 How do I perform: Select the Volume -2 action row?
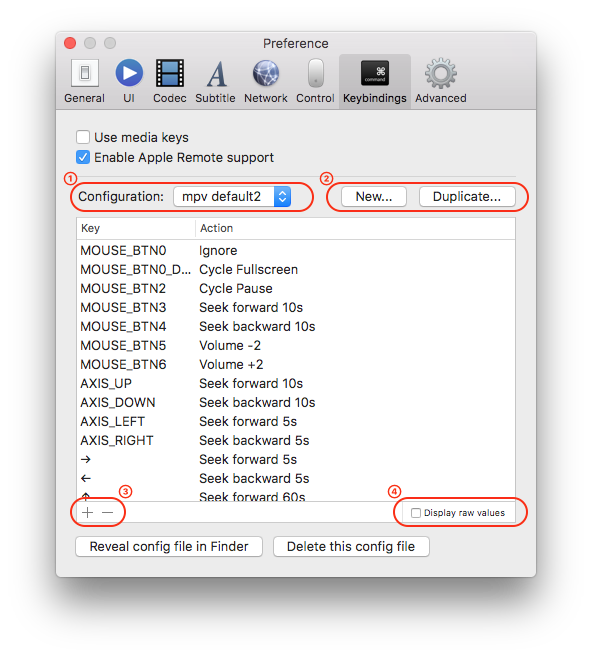point(296,345)
